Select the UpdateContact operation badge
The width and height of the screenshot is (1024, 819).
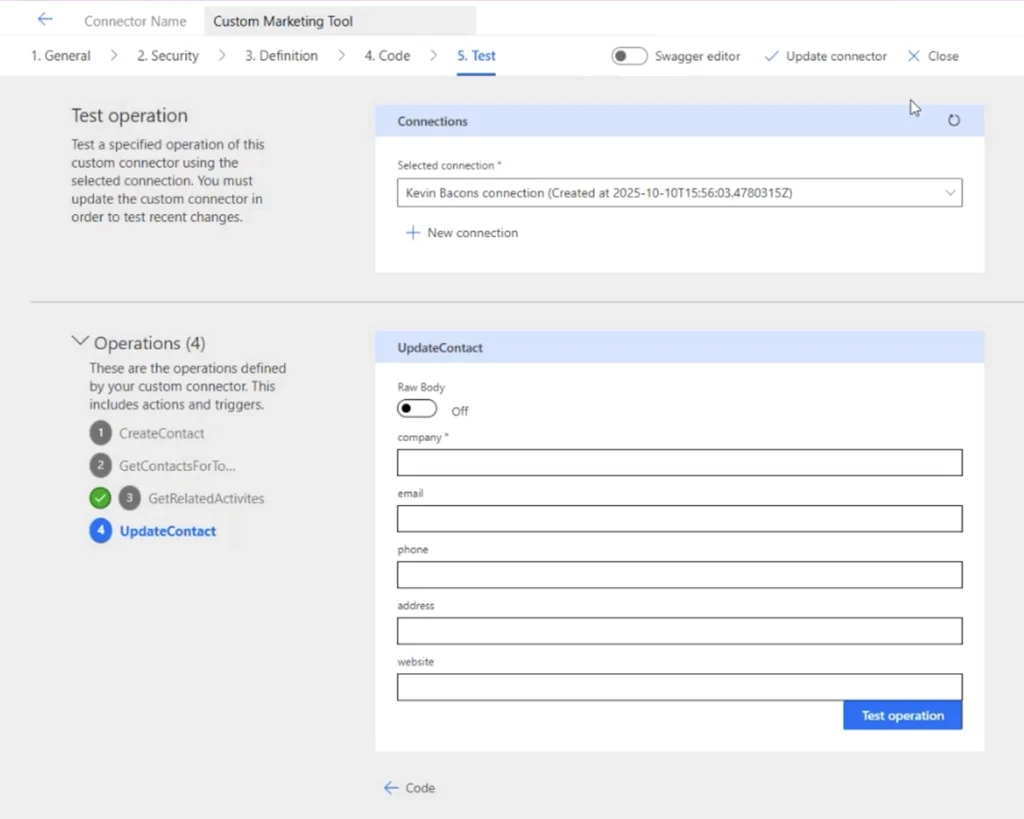pyautogui.click(x=101, y=531)
